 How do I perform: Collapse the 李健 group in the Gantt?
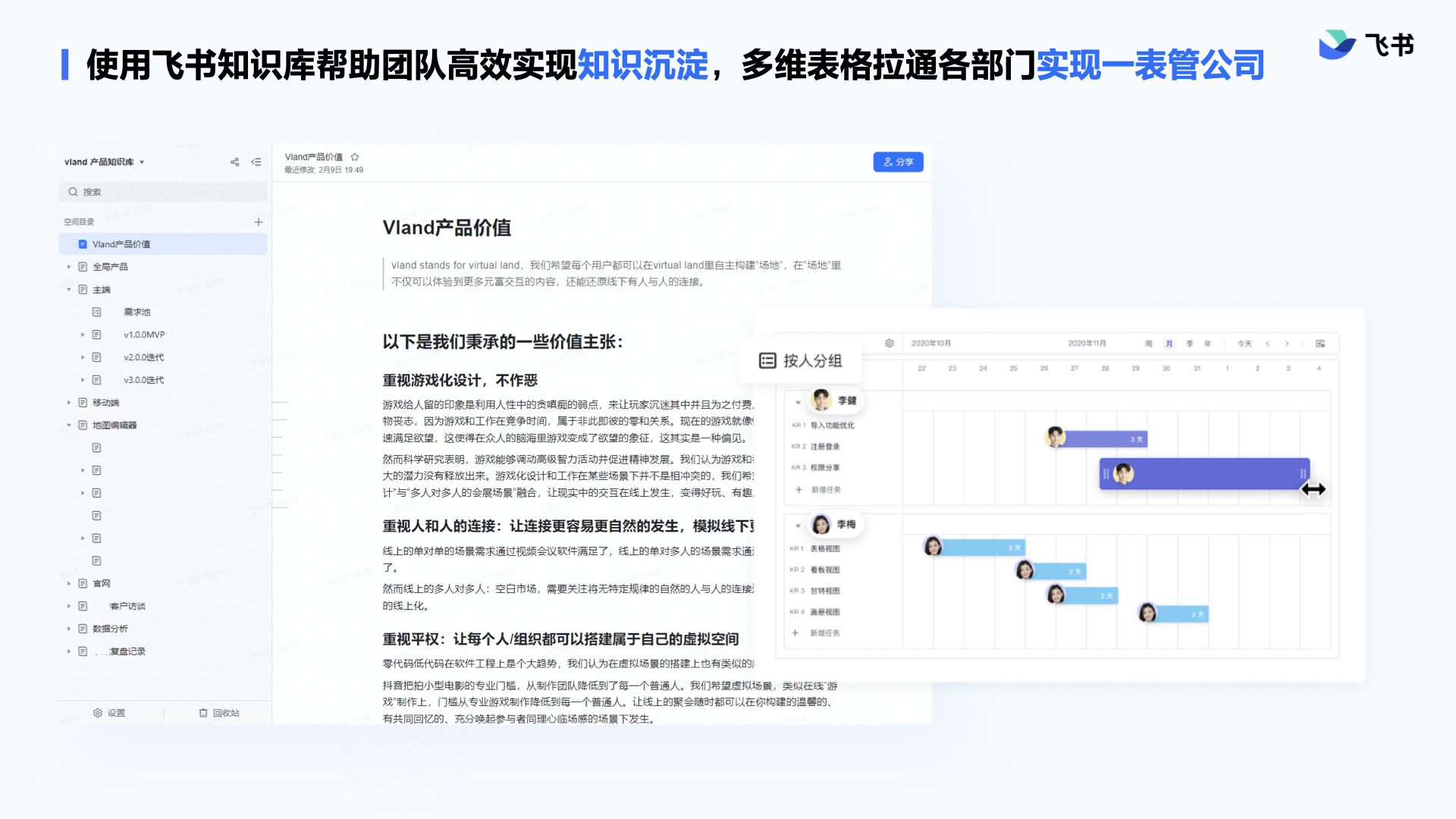798,402
